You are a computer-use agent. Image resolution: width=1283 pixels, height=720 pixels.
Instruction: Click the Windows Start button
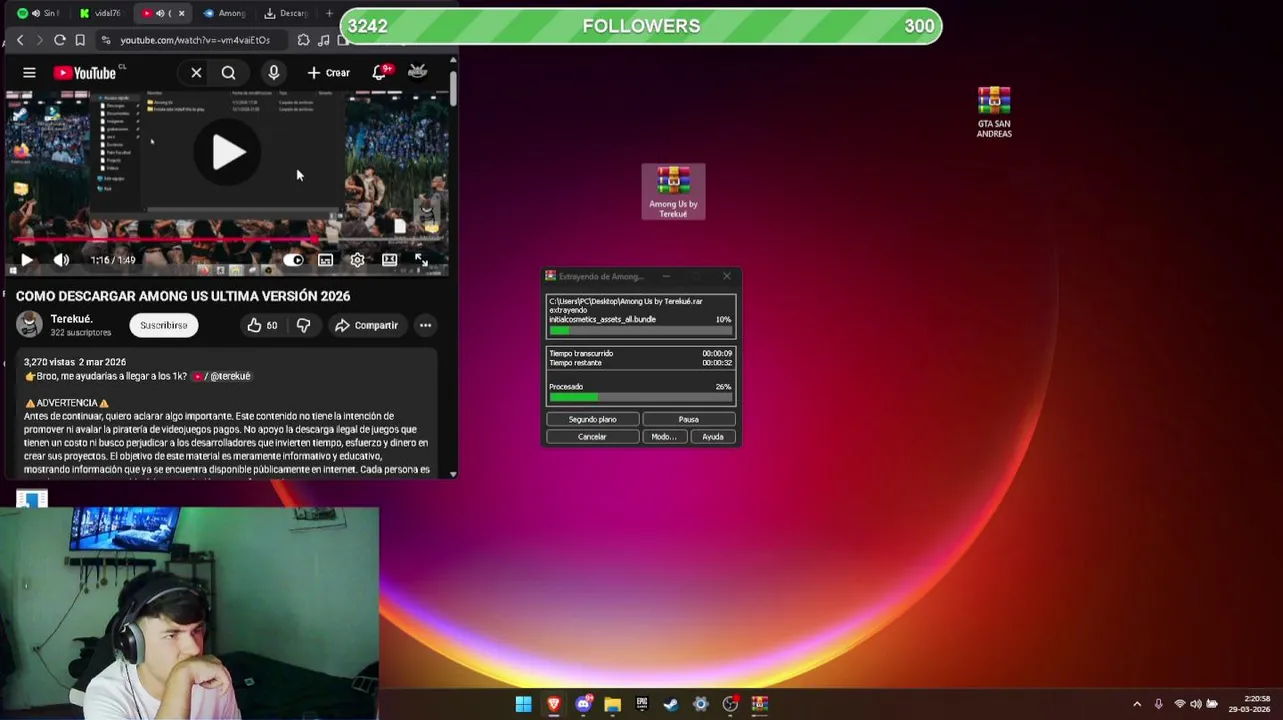pos(523,704)
